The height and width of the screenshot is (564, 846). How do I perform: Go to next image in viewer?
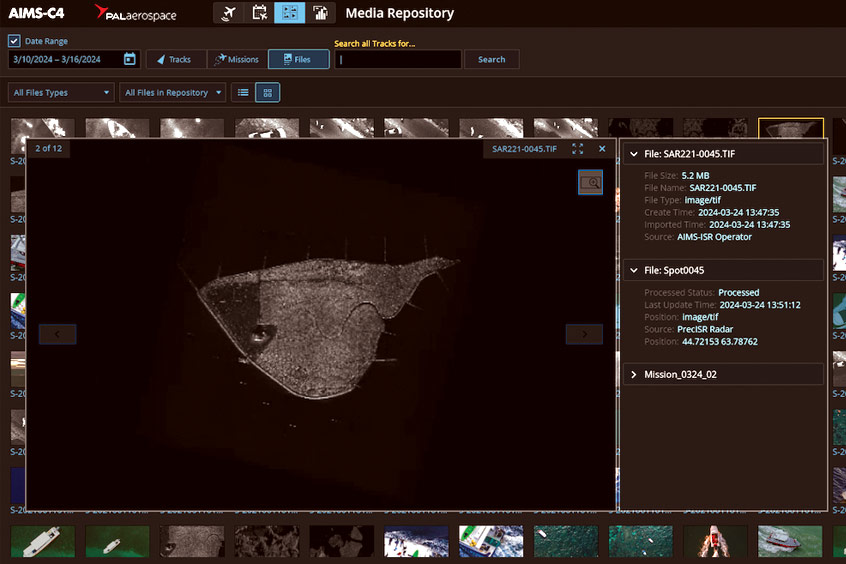584,334
